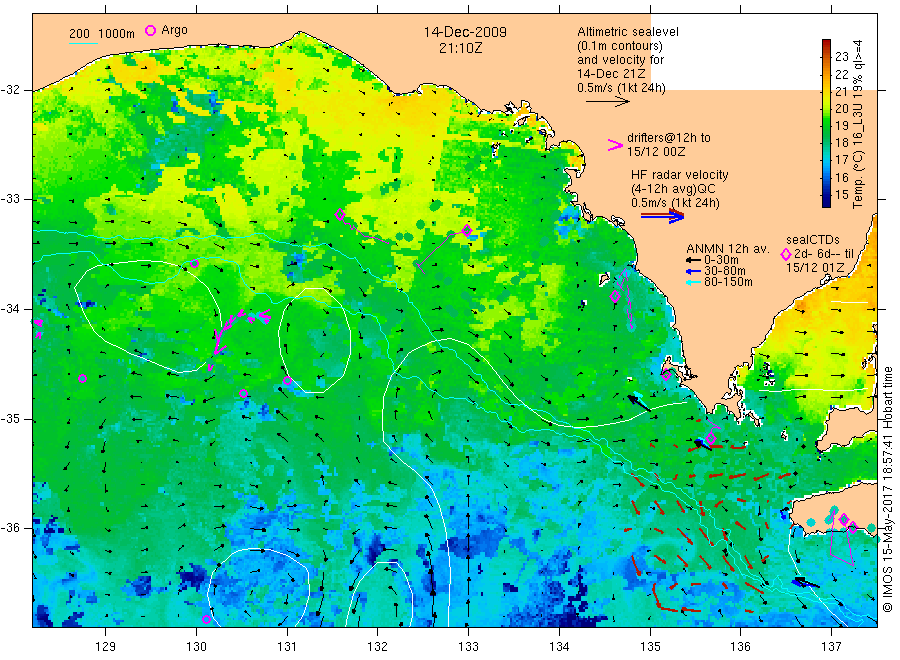The height and width of the screenshot is (660, 900).
Task: Click the red end of the temperature color bar
Action: tap(826, 44)
